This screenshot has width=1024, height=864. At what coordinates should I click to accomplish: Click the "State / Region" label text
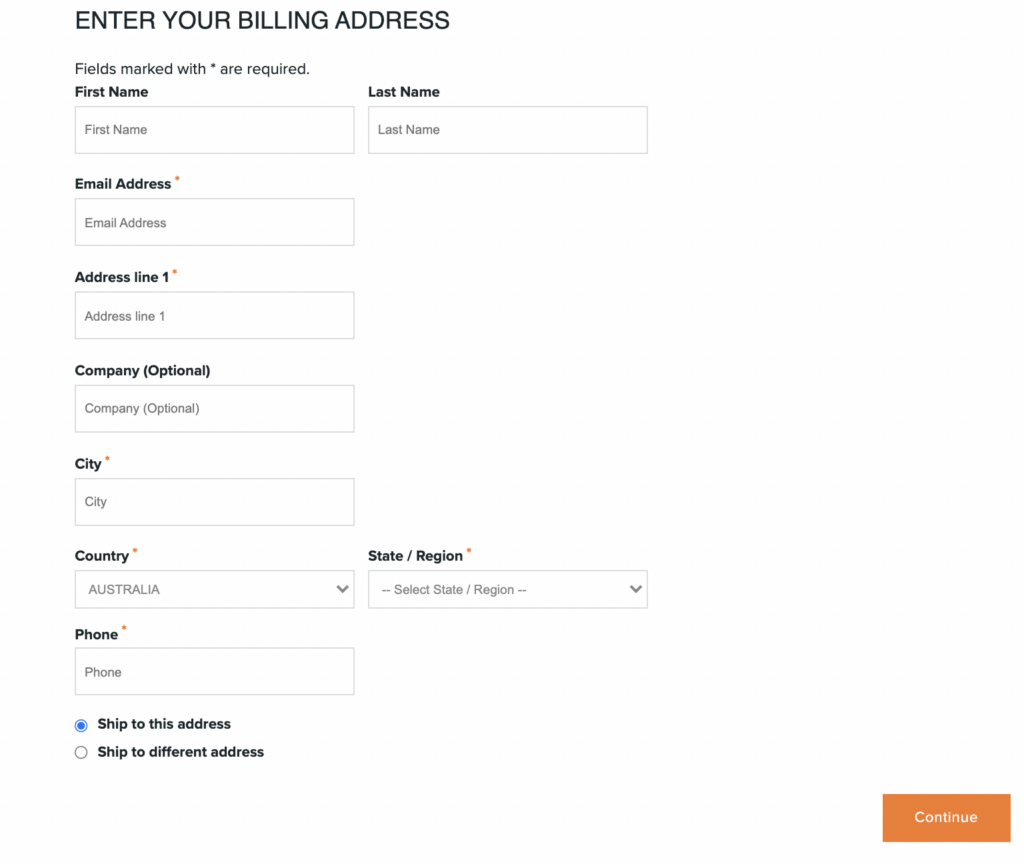click(x=415, y=556)
